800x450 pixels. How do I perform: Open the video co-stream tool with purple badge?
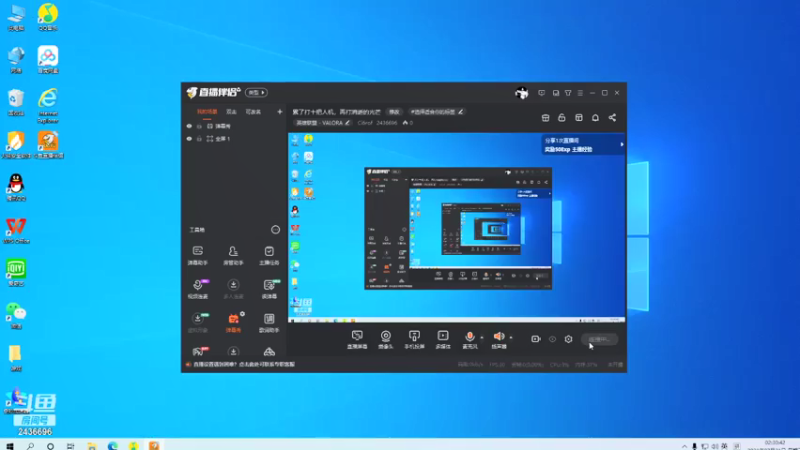[x=198, y=289]
